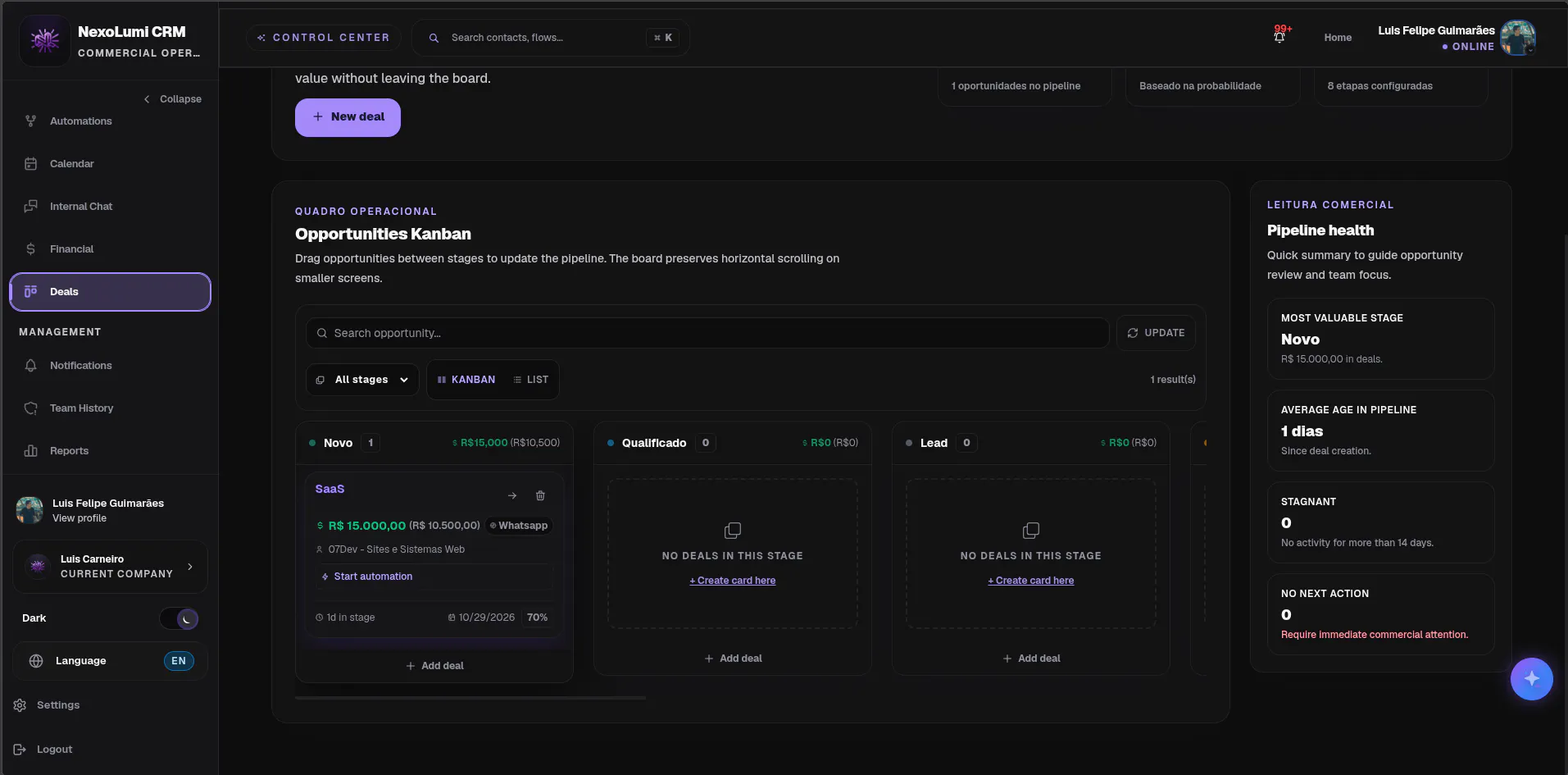Click the Team History icon
The image size is (1568, 775).
tap(30, 408)
